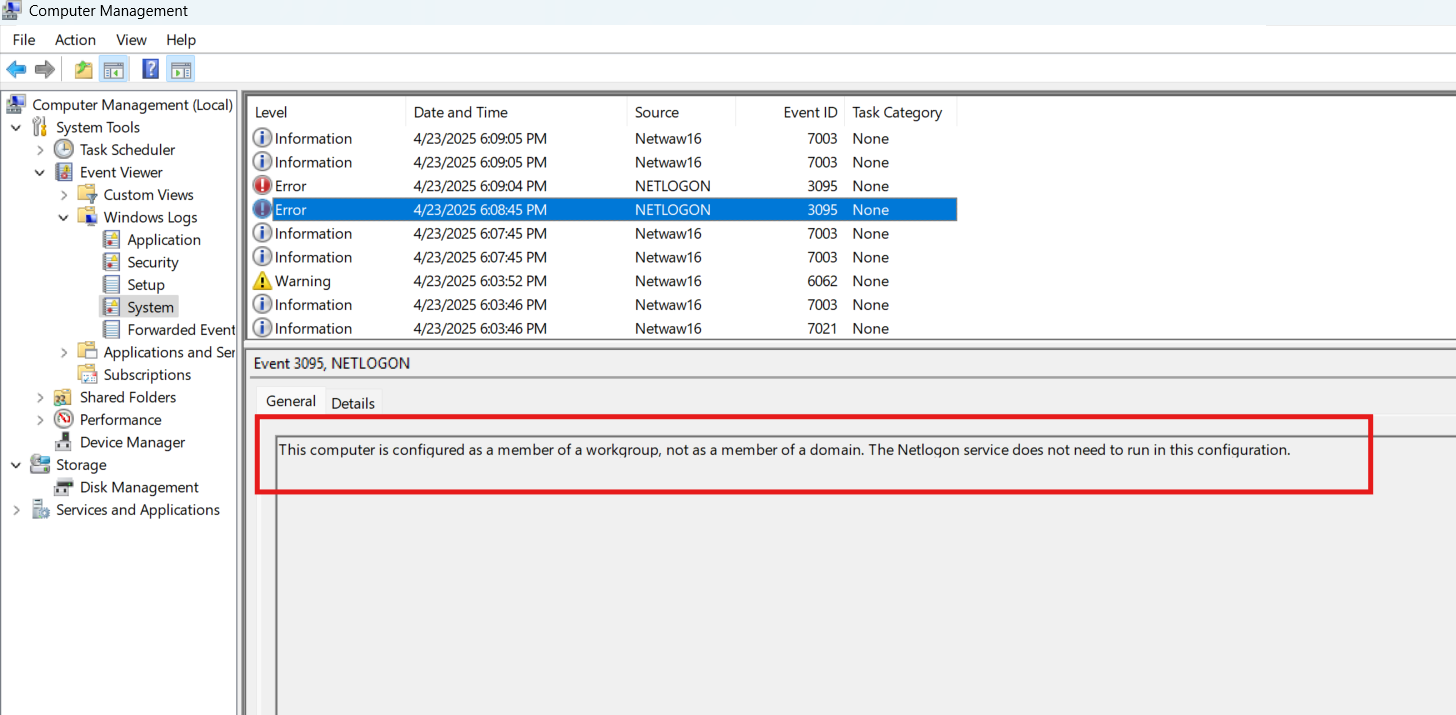Click the Forwarded Events log icon

coord(112,329)
